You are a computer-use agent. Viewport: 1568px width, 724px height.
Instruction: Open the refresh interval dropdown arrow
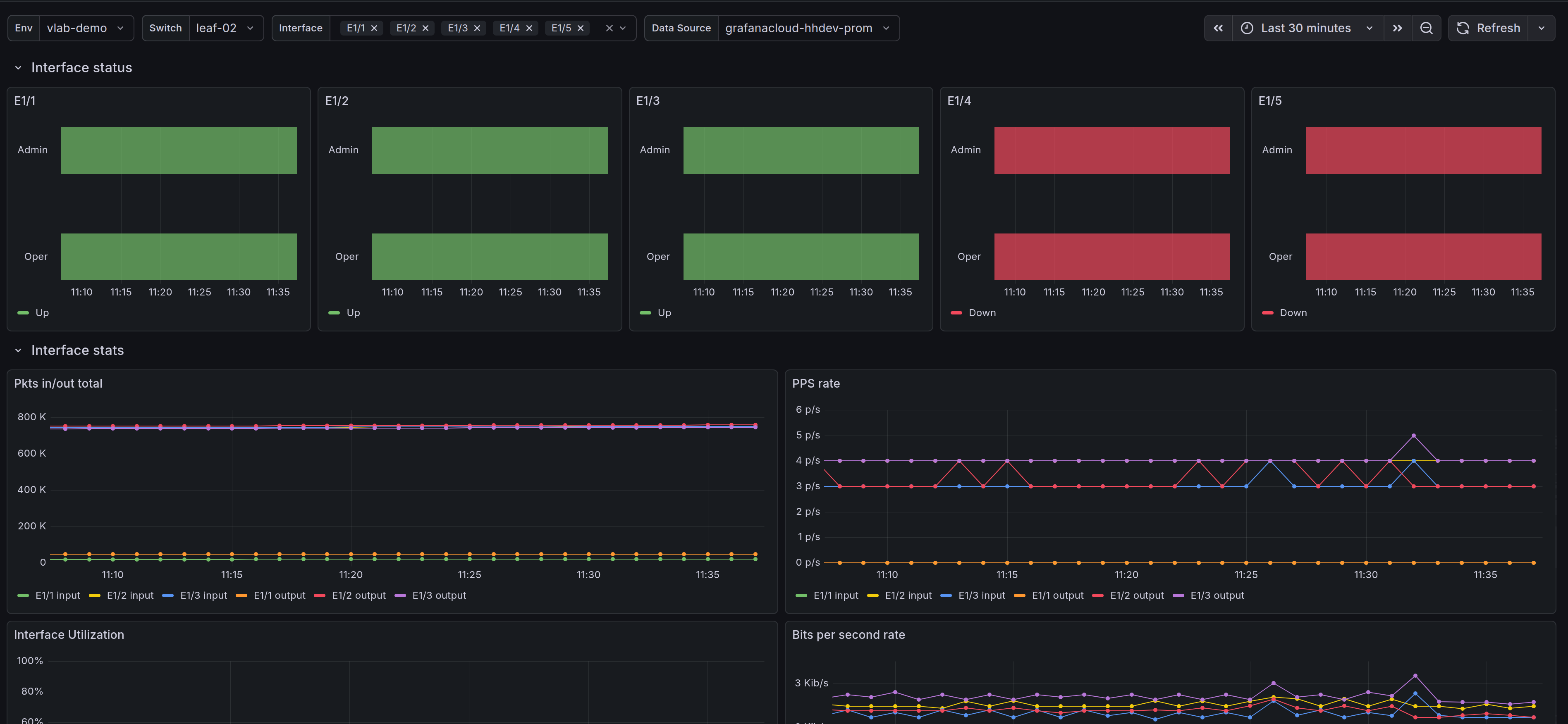pyautogui.click(x=1541, y=28)
